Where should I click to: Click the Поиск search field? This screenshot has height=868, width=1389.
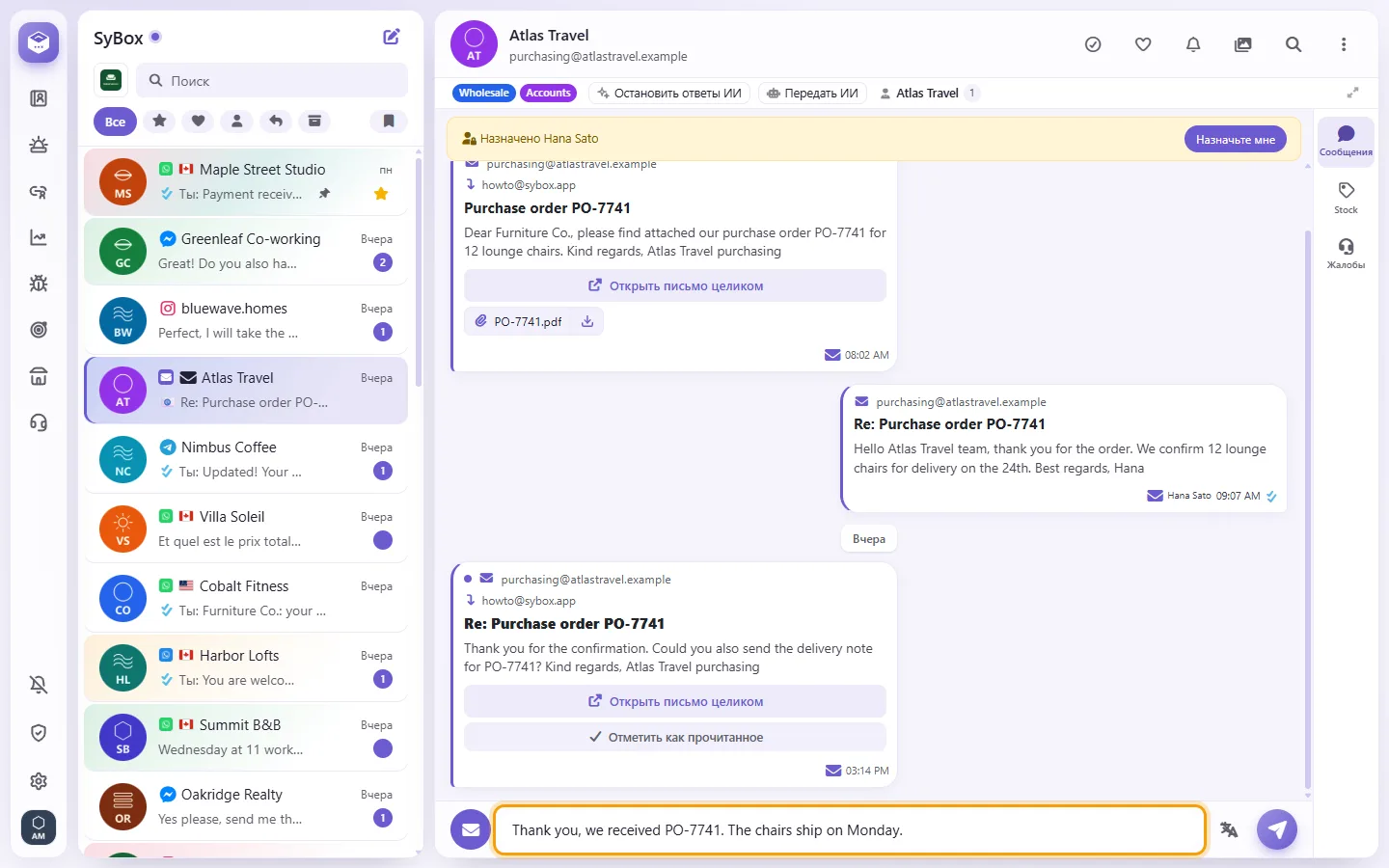(x=272, y=81)
